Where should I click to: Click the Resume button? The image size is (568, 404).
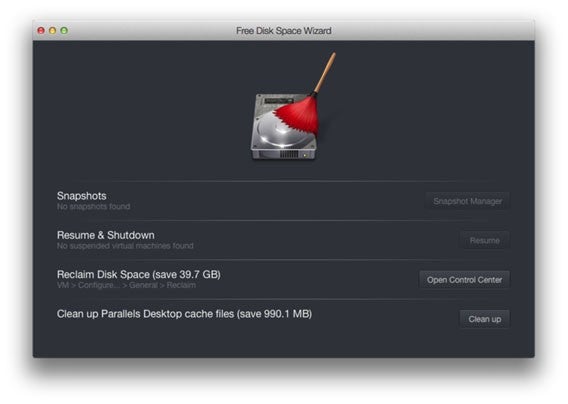(x=485, y=241)
